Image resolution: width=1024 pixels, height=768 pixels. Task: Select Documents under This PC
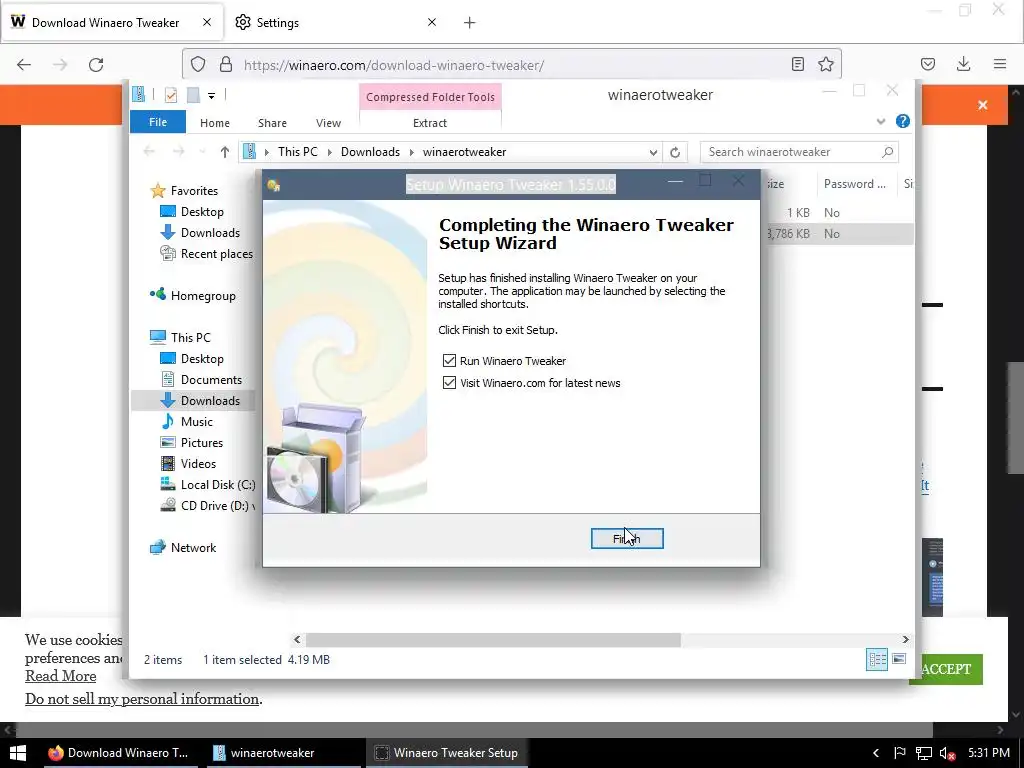pyautogui.click(x=211, y=379)
